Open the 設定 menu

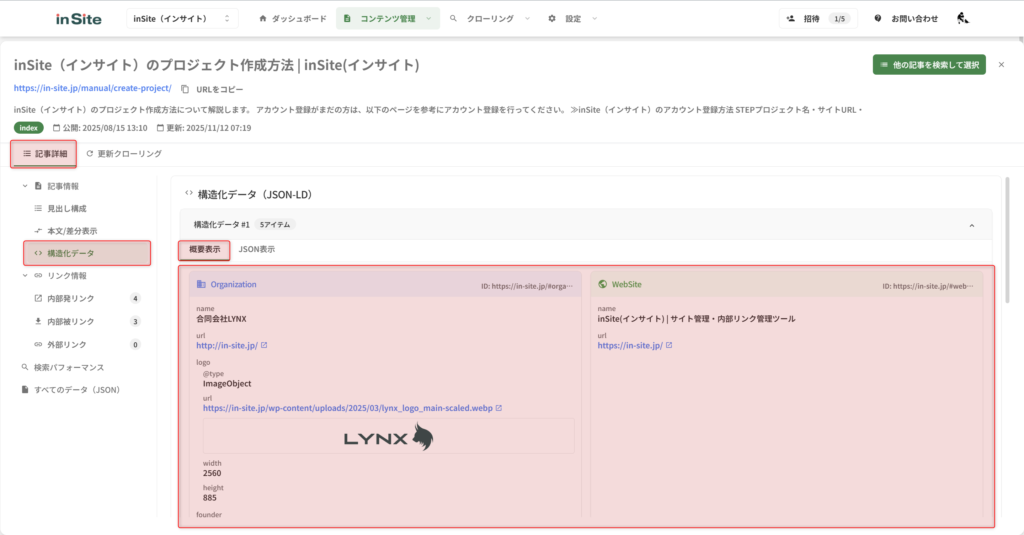point(573,19)
